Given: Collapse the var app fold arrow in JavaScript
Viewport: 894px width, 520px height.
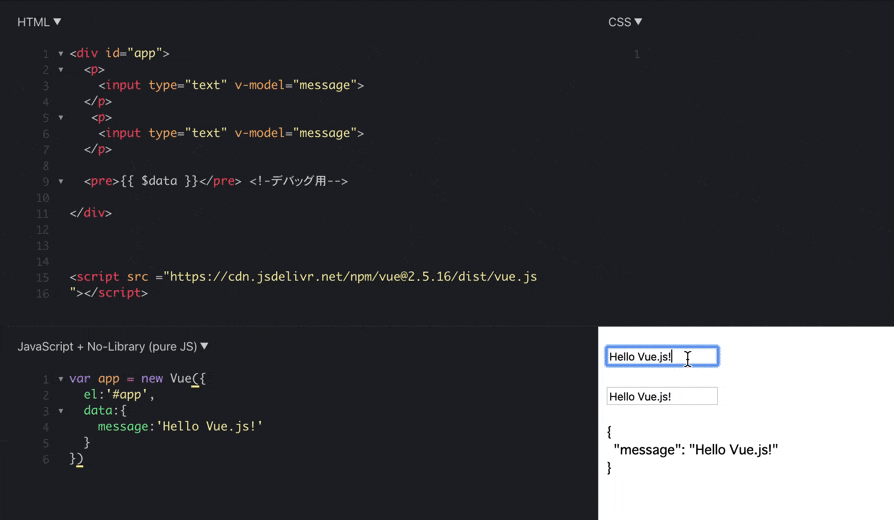Looking at the screenshot, I should pos(60,379).
